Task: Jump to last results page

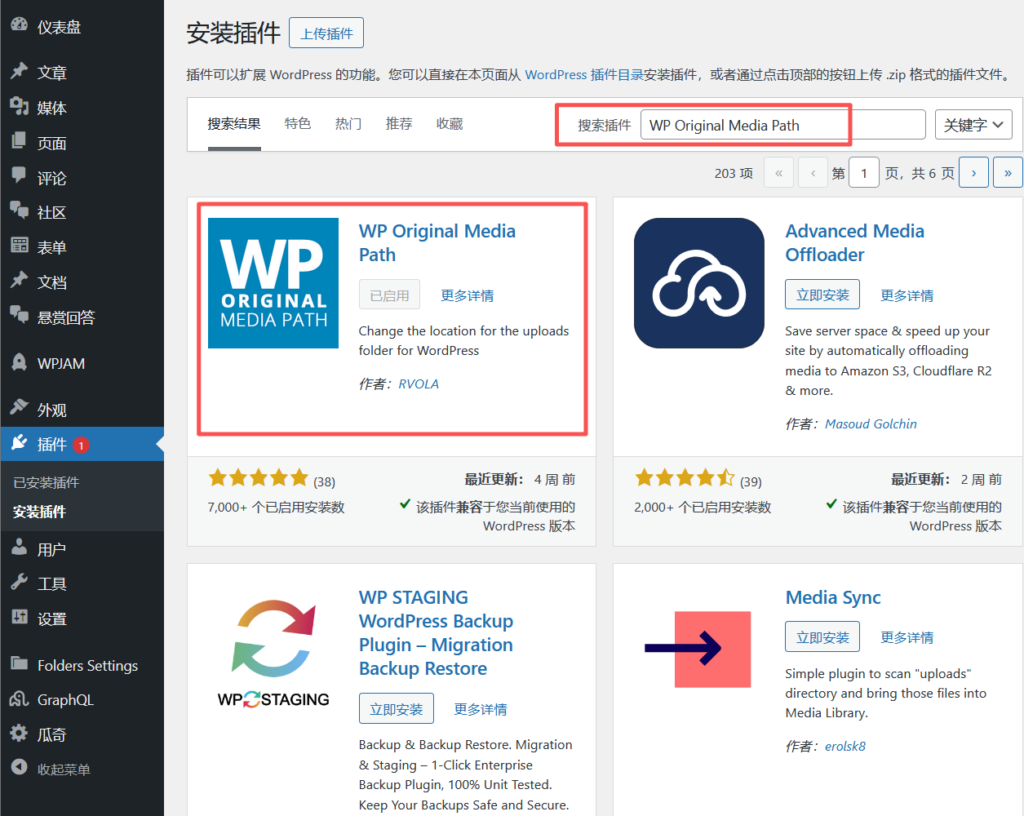Action: pyautogui.click(x=1007, y=173)
